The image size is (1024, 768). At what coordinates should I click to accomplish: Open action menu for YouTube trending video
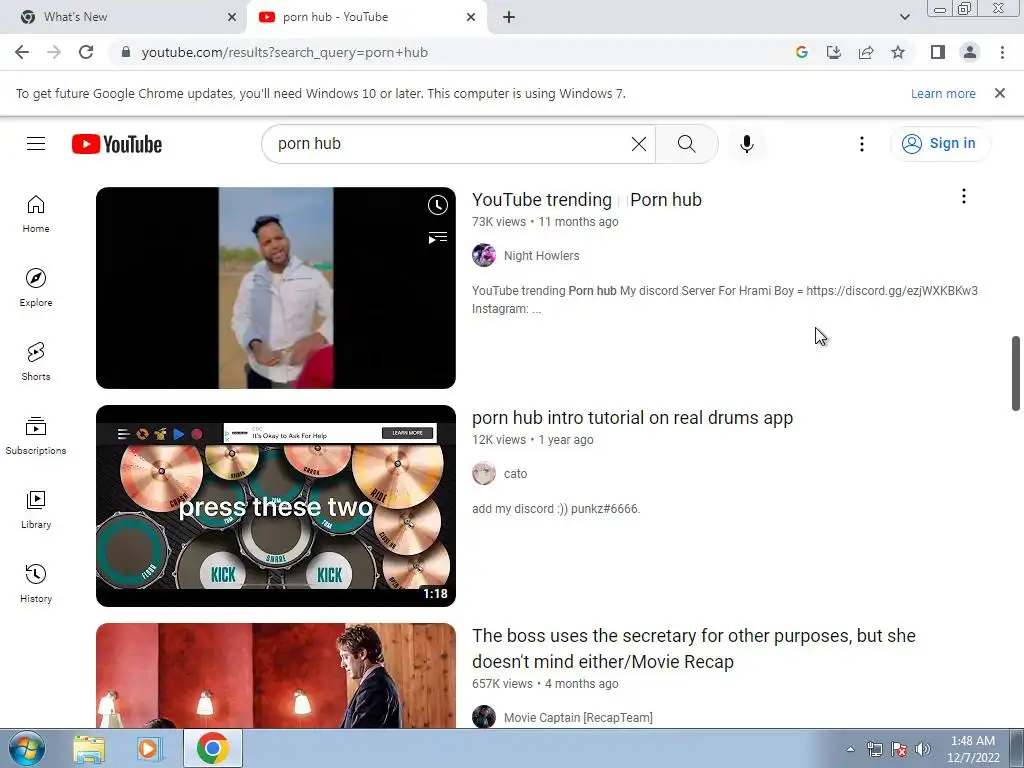coord(964,196)
